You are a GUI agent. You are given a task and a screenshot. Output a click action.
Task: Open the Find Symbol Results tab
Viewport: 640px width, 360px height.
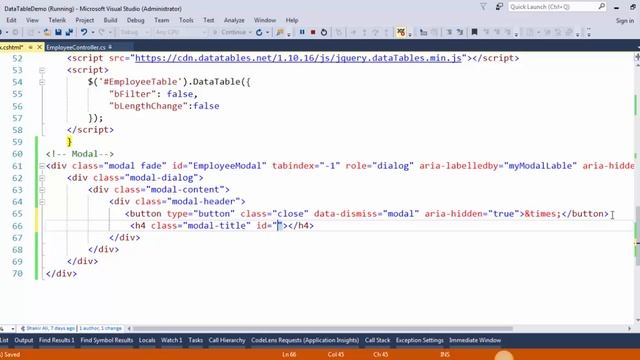tap(107, 340)
